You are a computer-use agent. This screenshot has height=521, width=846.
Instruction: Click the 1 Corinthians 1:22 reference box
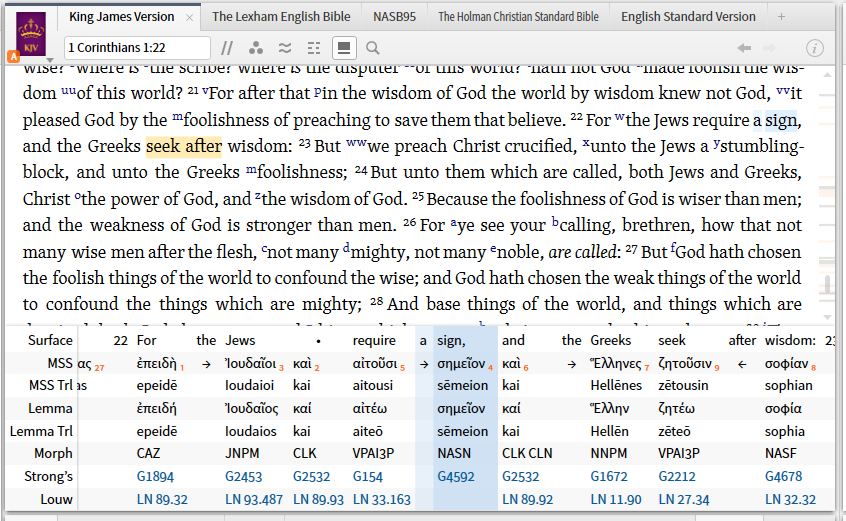[x=137, y=47]
